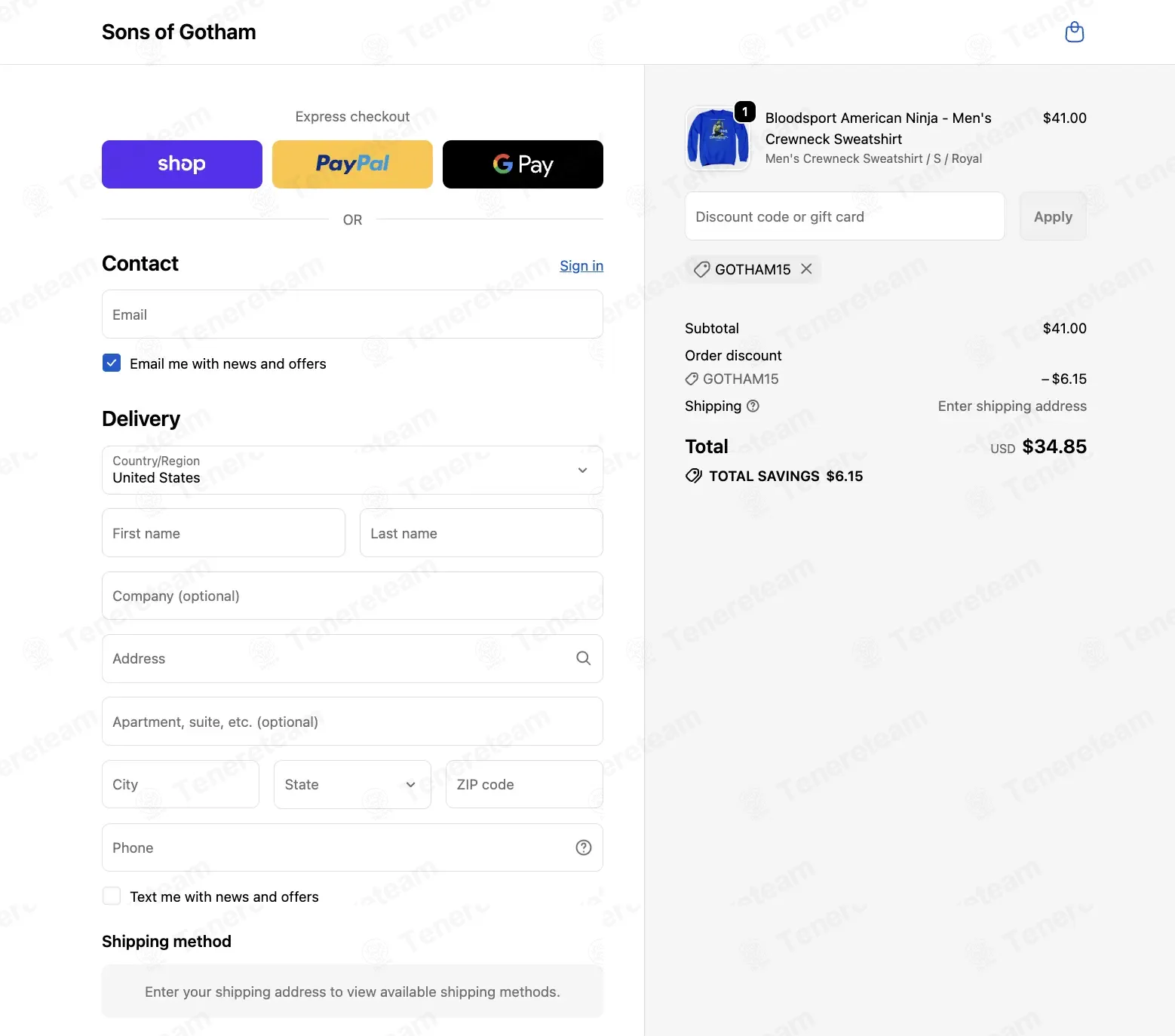Focus the ZIP code field
Viewport: 1175px width, 1036px height.
pyautogui.click(x=524, y=784)
